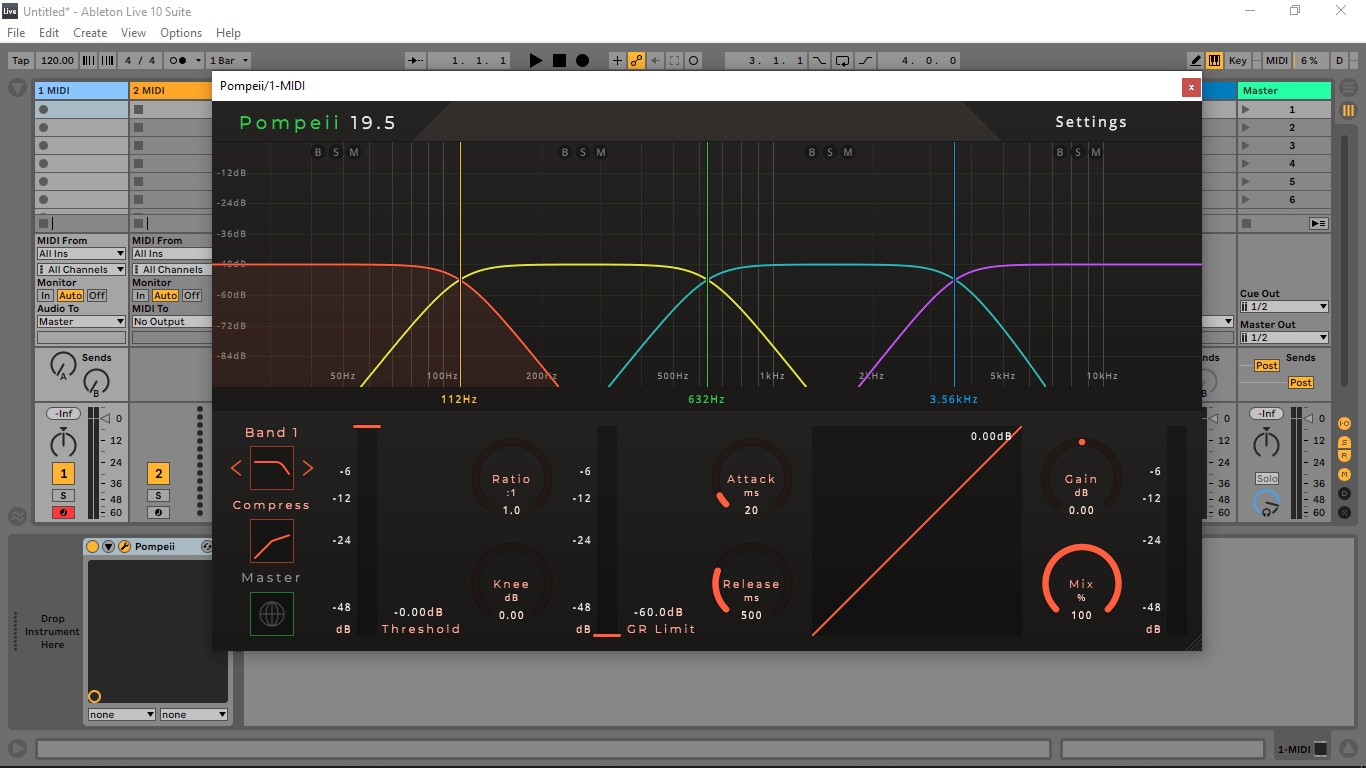
Task: Disarm the red record button on track 1
Action: (63, 513)
